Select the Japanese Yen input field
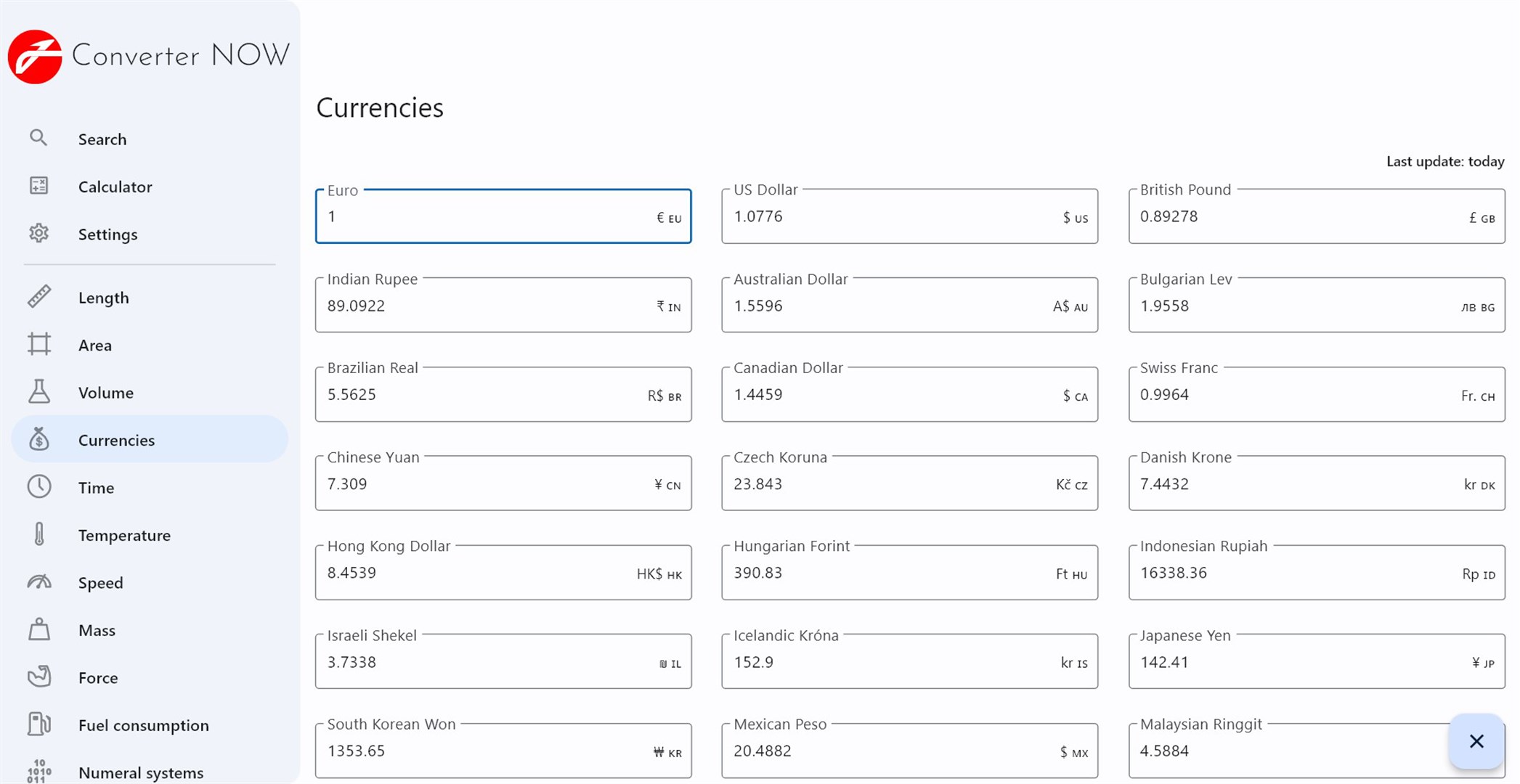Image resolution: width=1520 pixels, height=784 pixels. [x=1300, y=662]
